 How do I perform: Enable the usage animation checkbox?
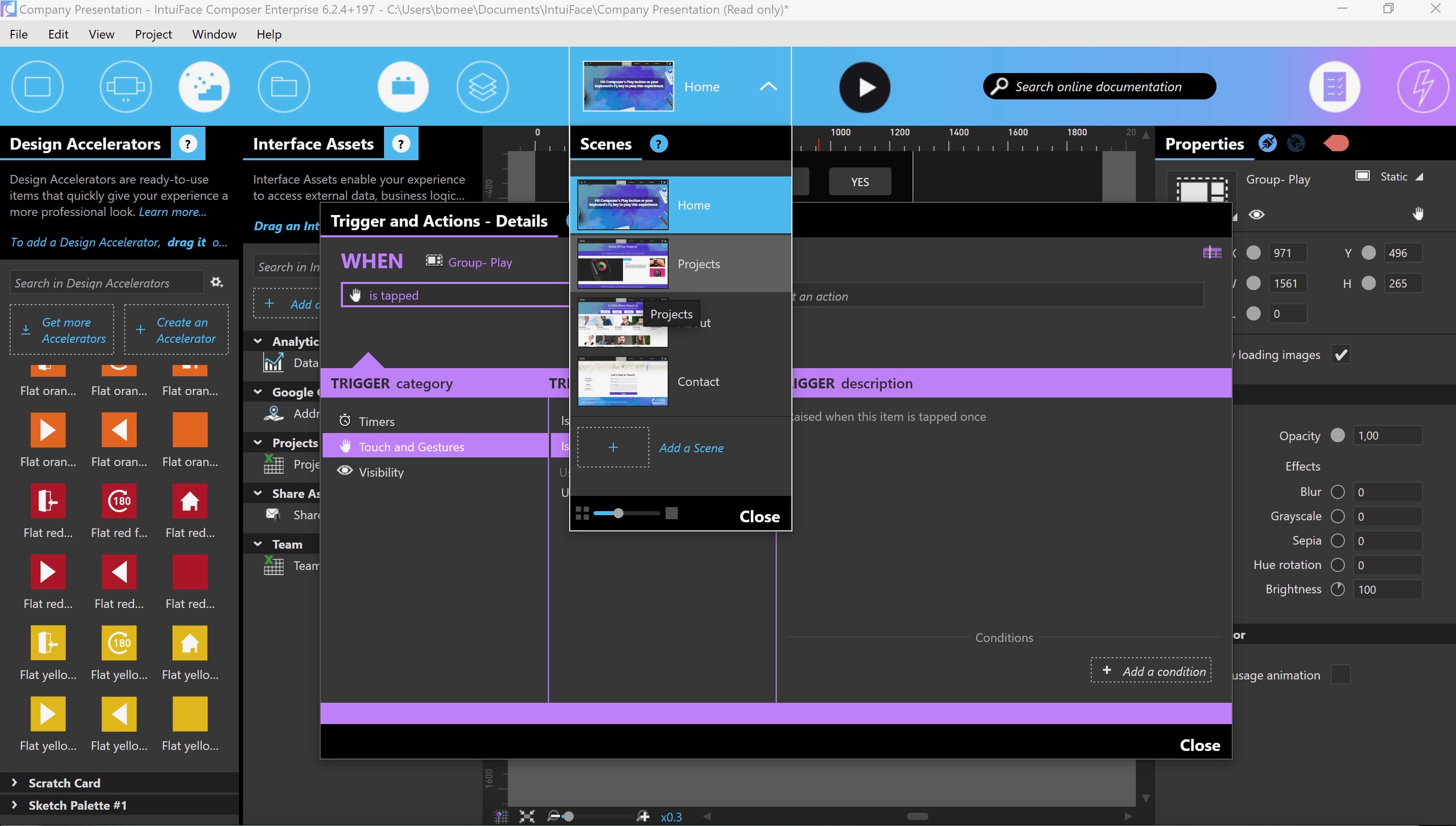coord(1340,675)
